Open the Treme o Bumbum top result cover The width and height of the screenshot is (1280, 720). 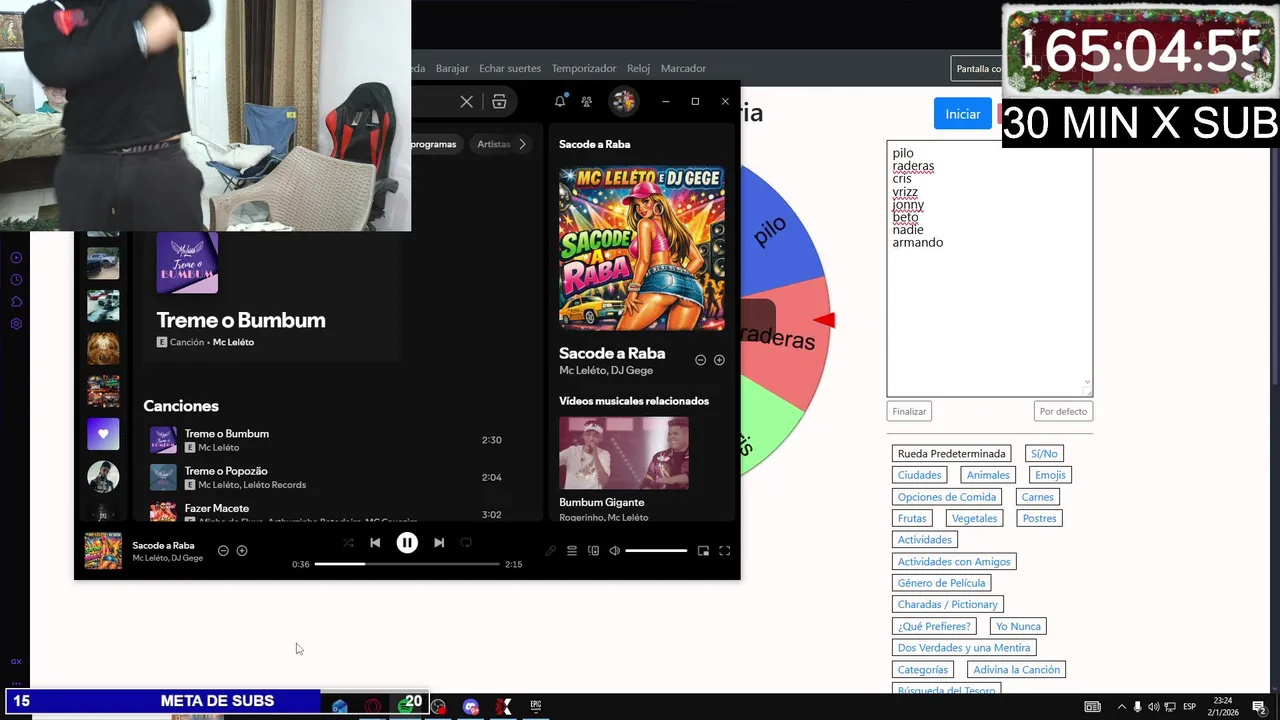(x=187, y=262)
